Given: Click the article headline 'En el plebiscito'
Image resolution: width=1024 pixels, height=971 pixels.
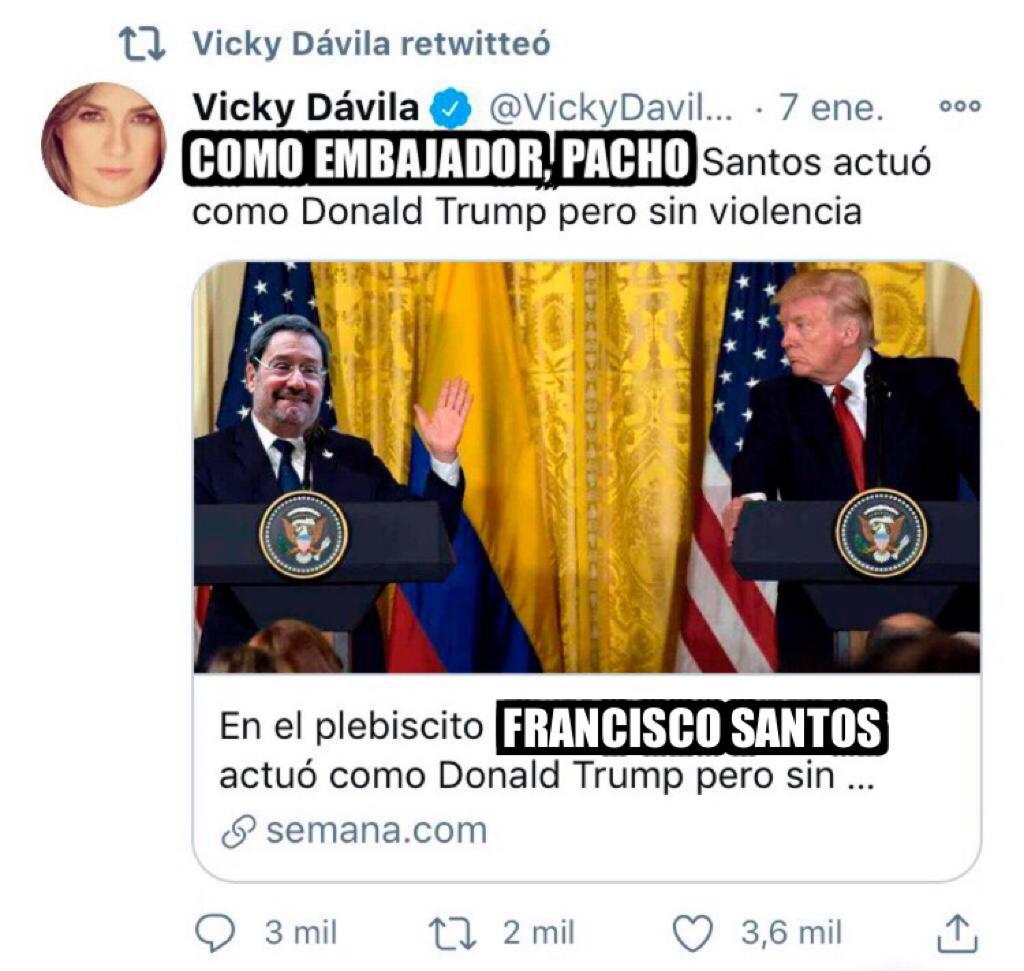Looking at the screenshot, I should pyautogui.click(x=351, y=727).
